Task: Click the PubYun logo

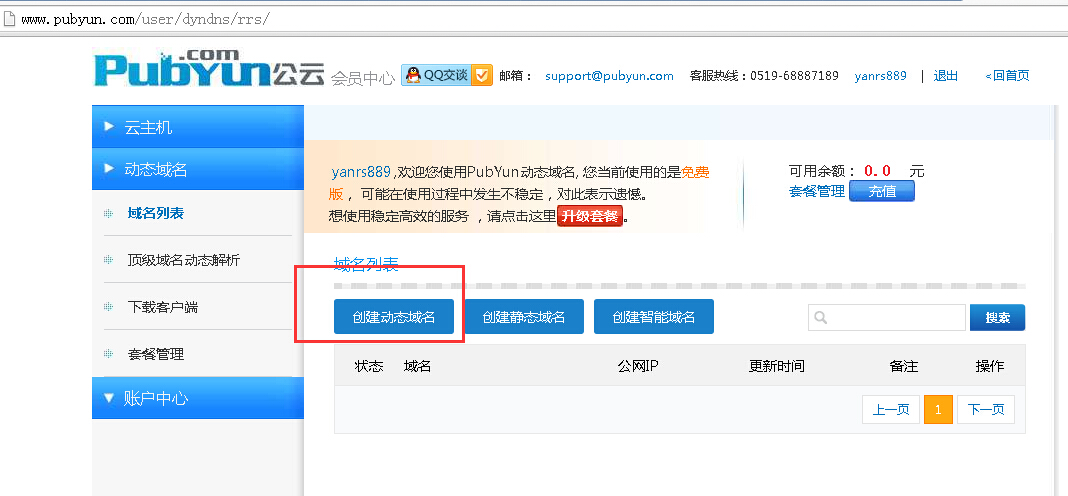Action: point(209,67)
